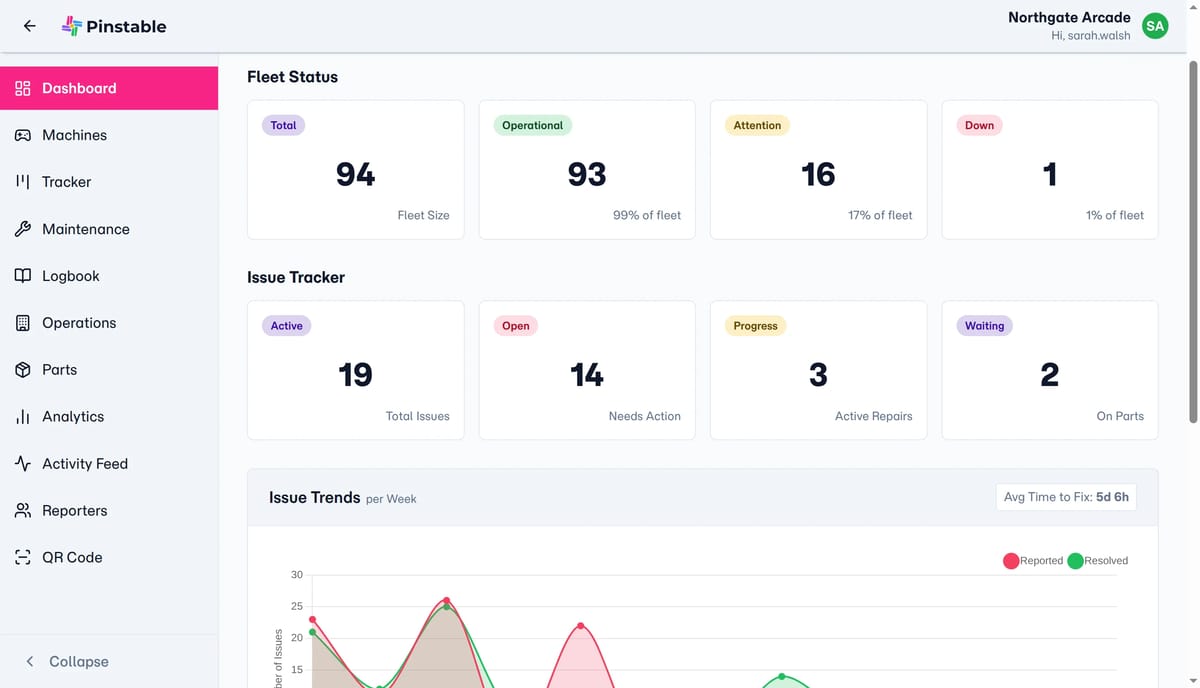Open the Down machines card

click(x=1050, y=169)
